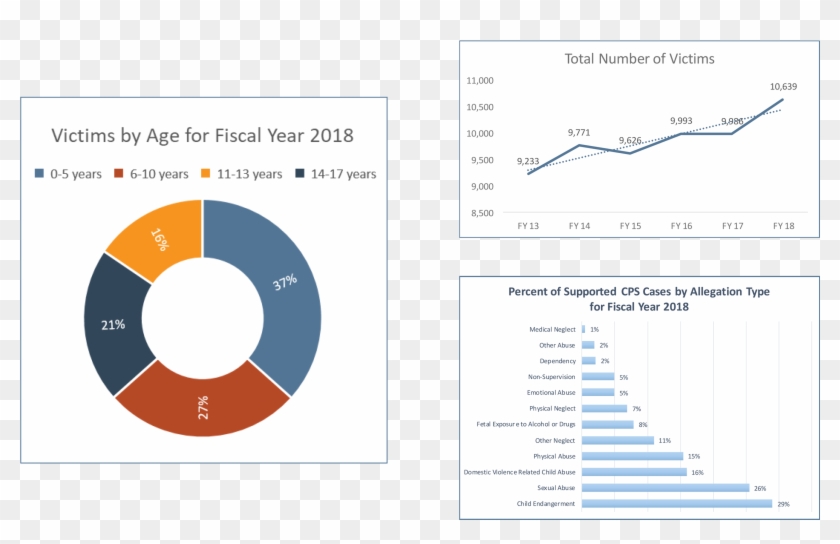Click the Percent of Supported CPS Cases title
Viewport: 840px width, 544px height.
coord(639,299)
